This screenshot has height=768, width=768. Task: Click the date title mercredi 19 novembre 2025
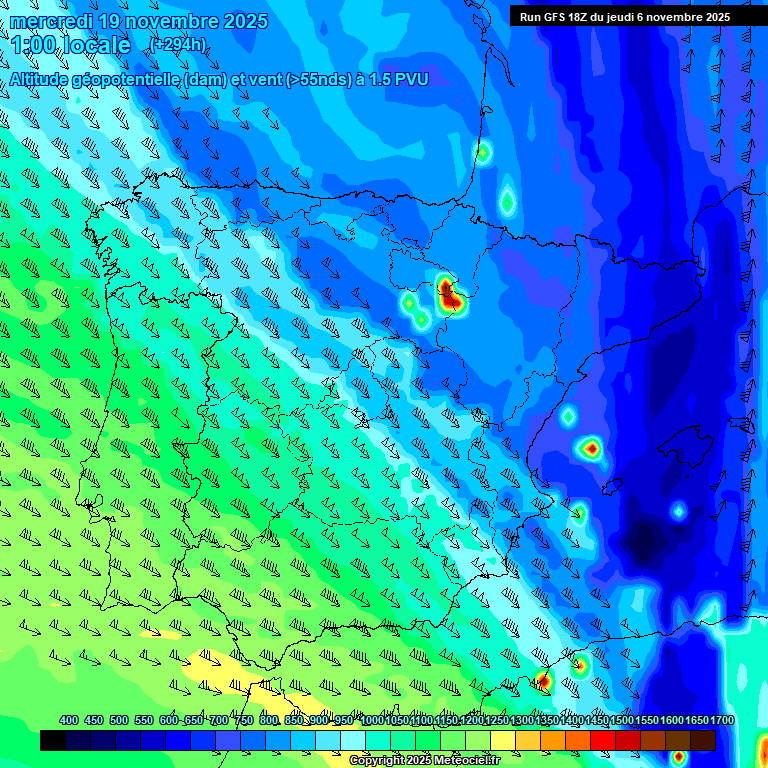[x=139, y=21]
